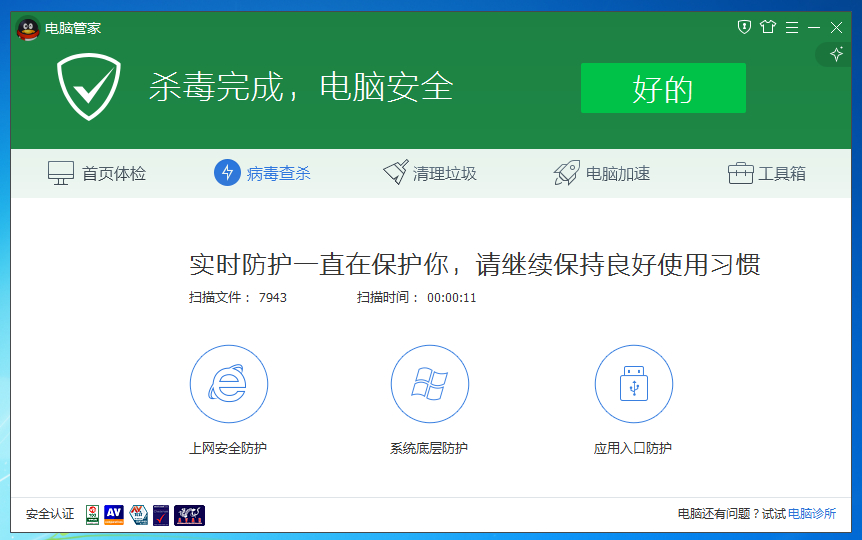
Task: Switch to the 首页体检 tab
Action: (x=97, y=173)
